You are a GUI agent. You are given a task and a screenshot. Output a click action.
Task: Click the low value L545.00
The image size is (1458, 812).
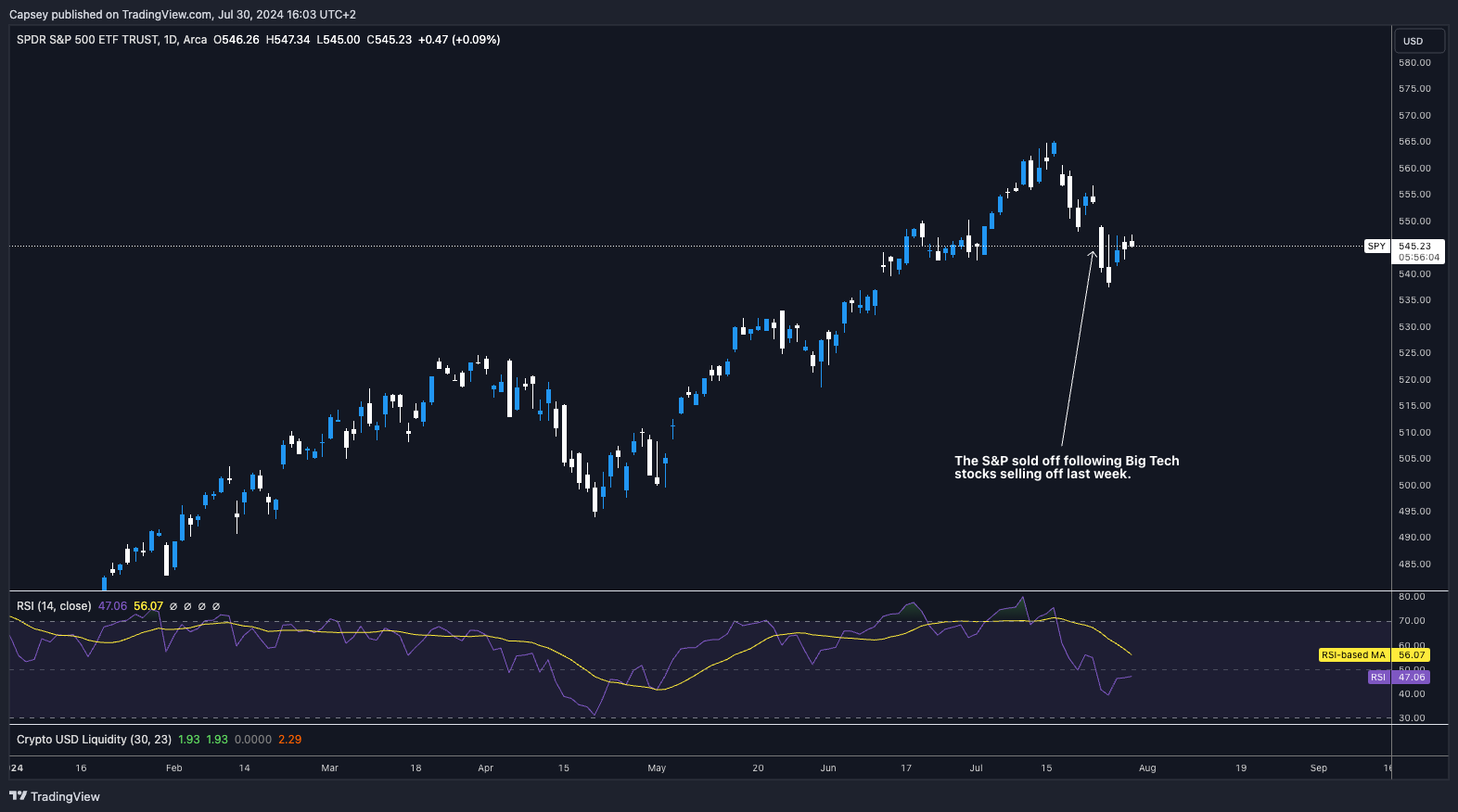pos(339,40)
